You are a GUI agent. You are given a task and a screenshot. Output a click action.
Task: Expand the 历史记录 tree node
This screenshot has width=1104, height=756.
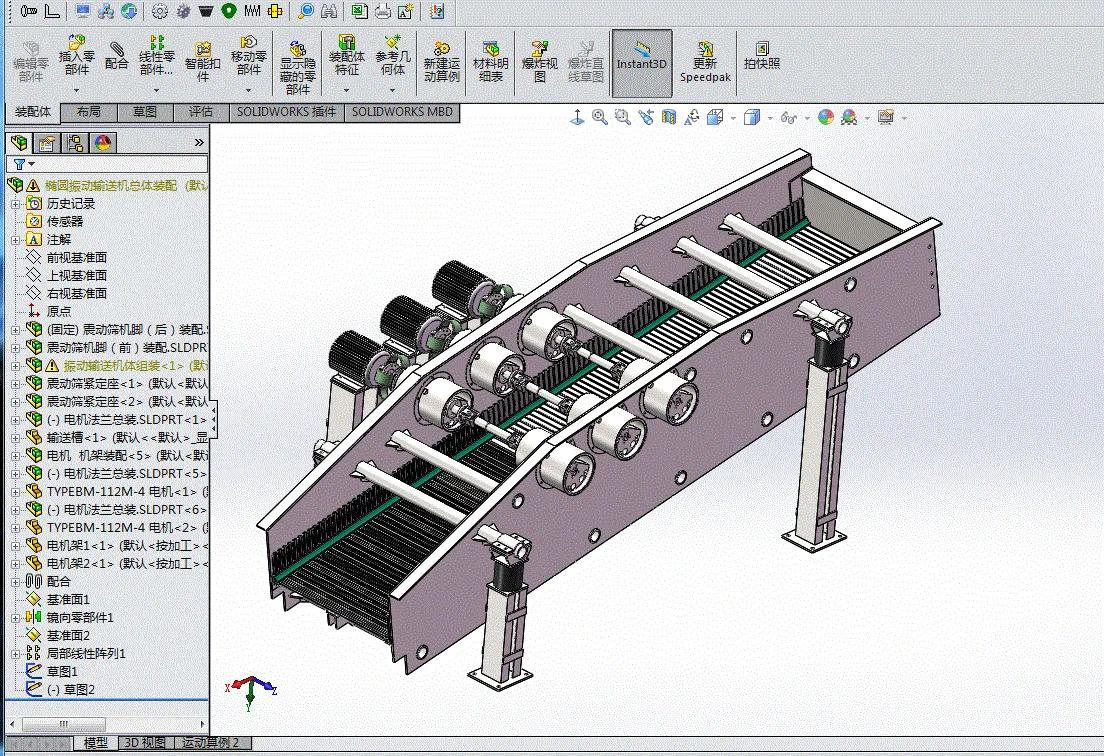point(15,204)
